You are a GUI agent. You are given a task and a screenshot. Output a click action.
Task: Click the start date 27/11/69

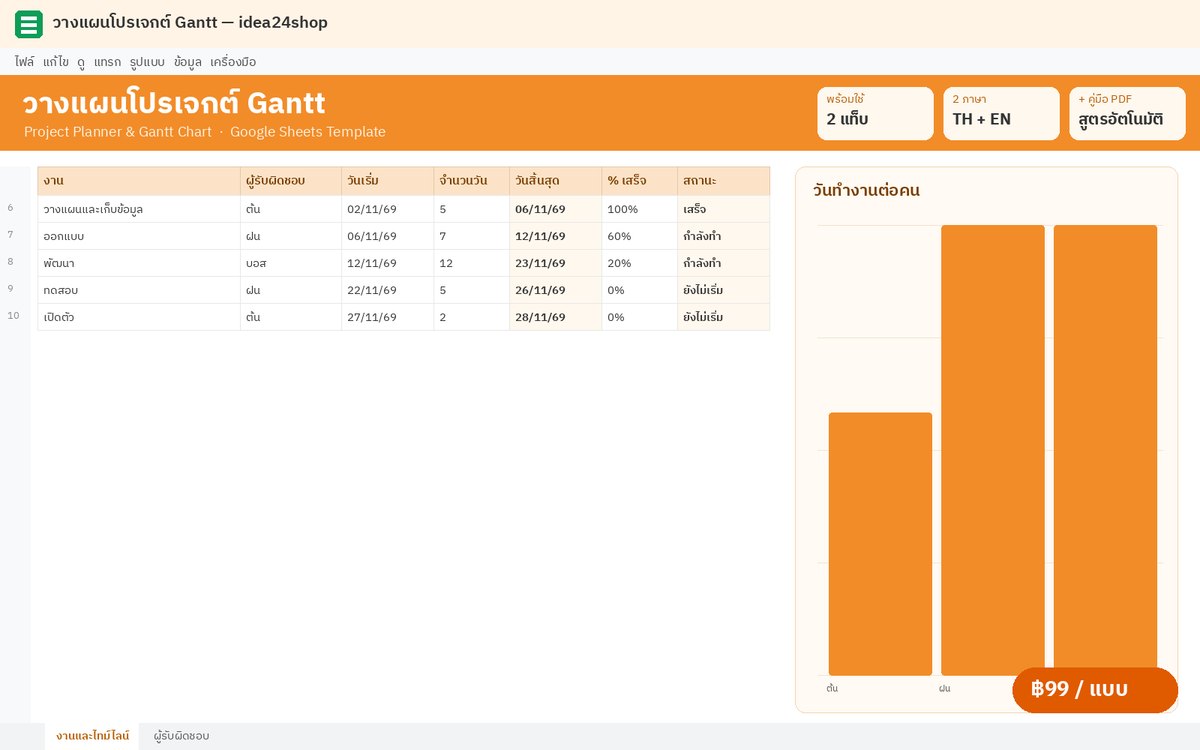[x=388, y=317]
